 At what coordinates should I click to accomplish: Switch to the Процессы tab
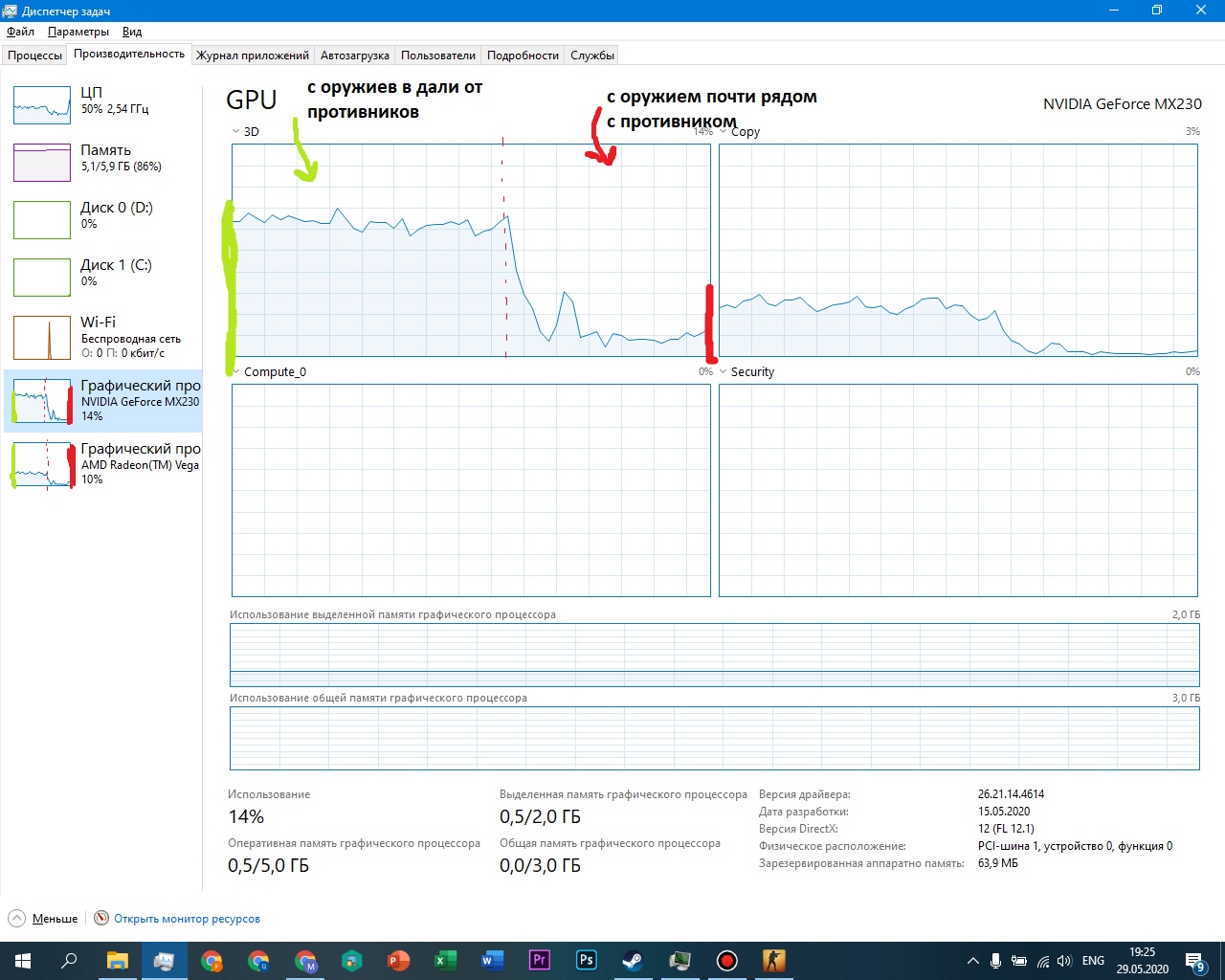pos(34,56)
